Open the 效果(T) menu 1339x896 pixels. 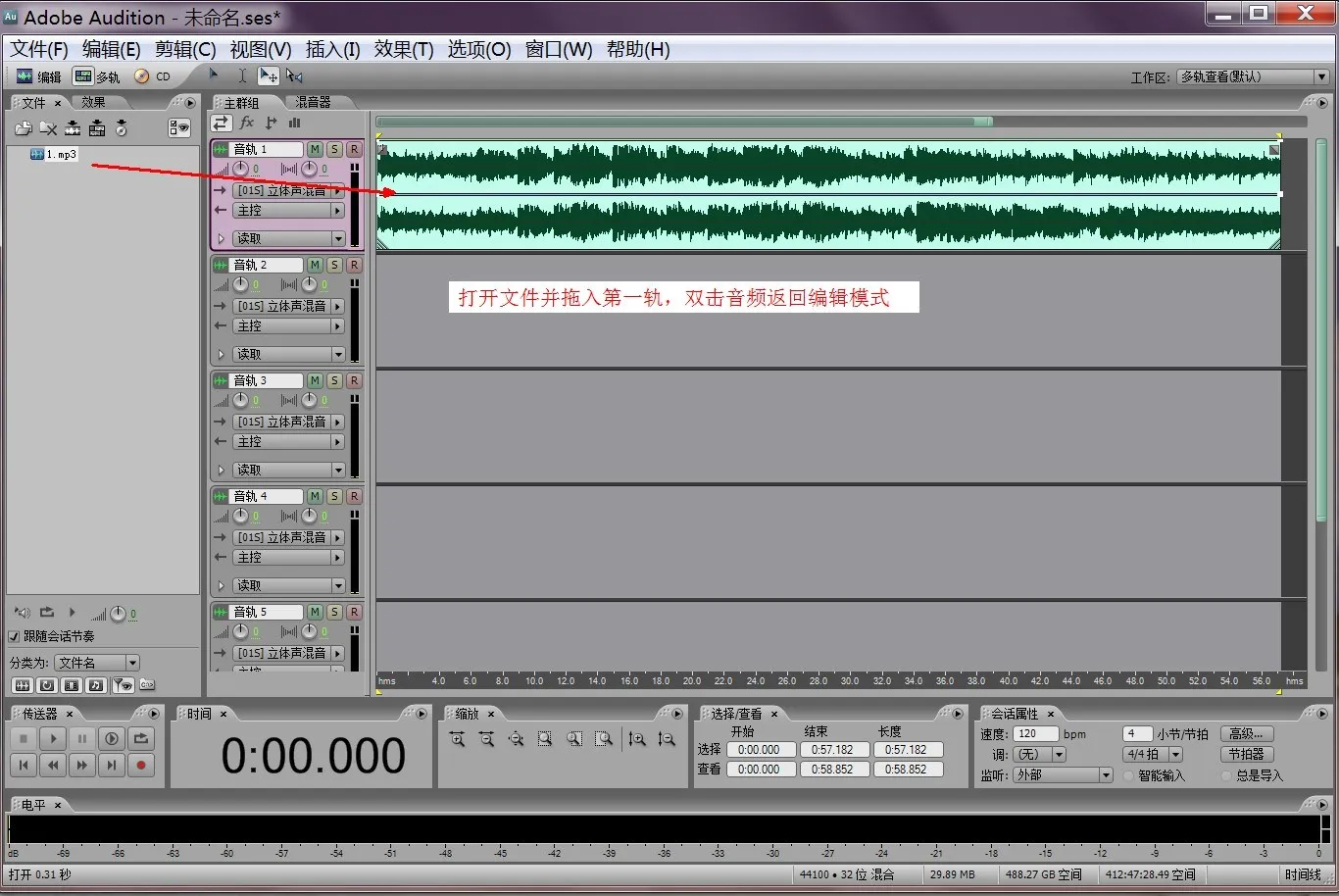pos(403,49)
